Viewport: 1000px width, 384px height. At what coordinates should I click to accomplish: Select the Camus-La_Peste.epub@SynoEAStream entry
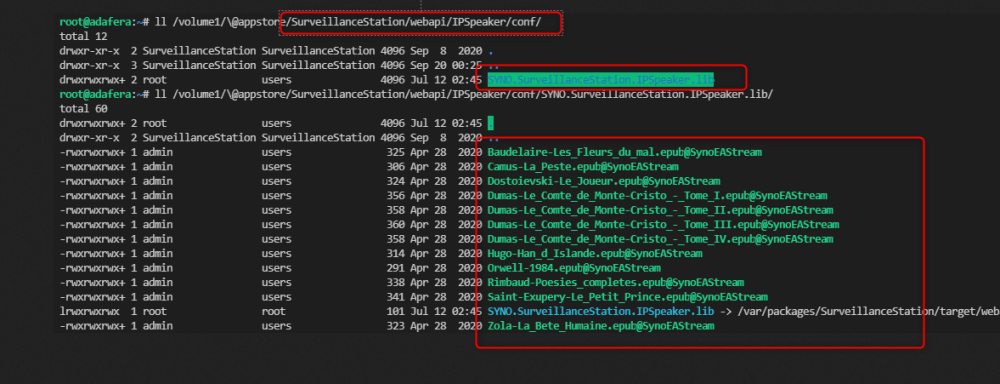583,167
